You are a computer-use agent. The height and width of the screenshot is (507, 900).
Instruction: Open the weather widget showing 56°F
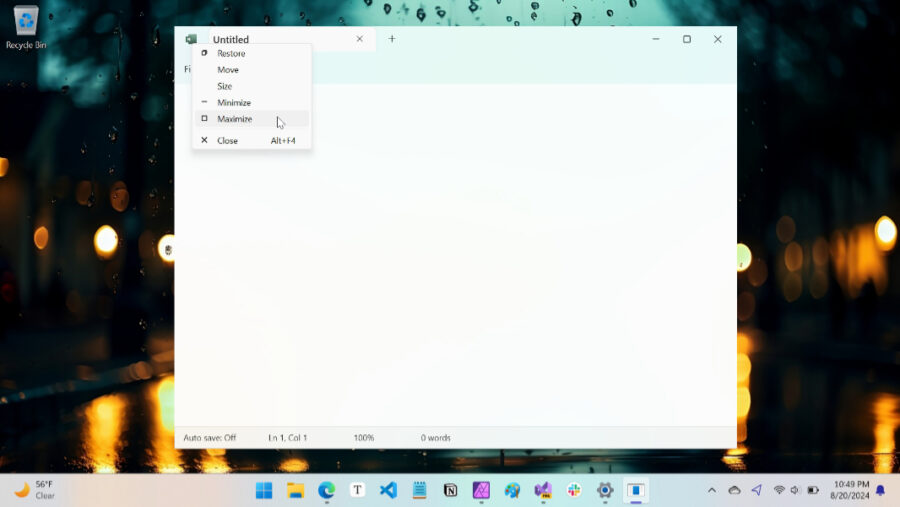click(x=34, y=490)
